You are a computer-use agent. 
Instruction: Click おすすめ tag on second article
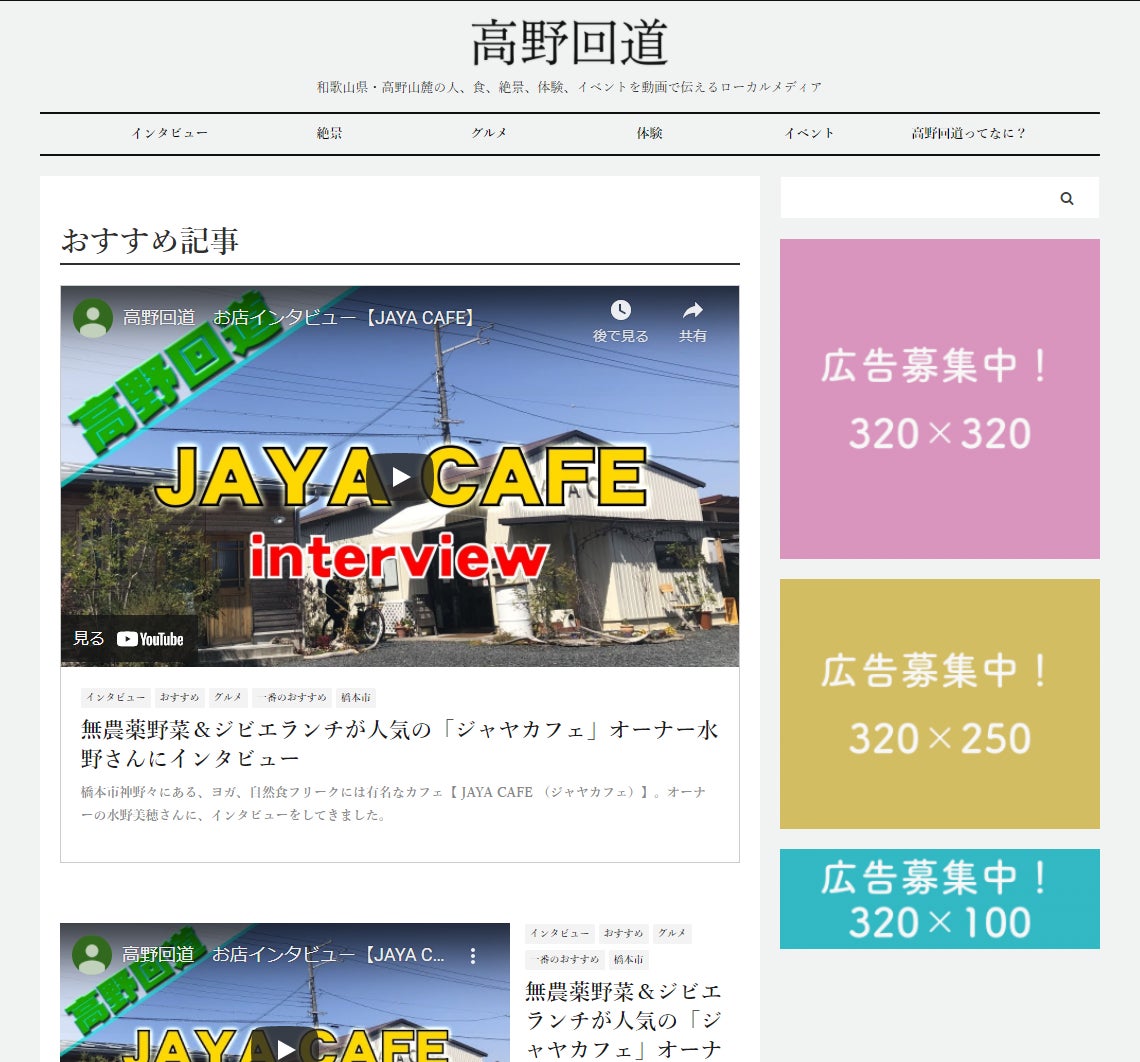[x=624, y=933]
